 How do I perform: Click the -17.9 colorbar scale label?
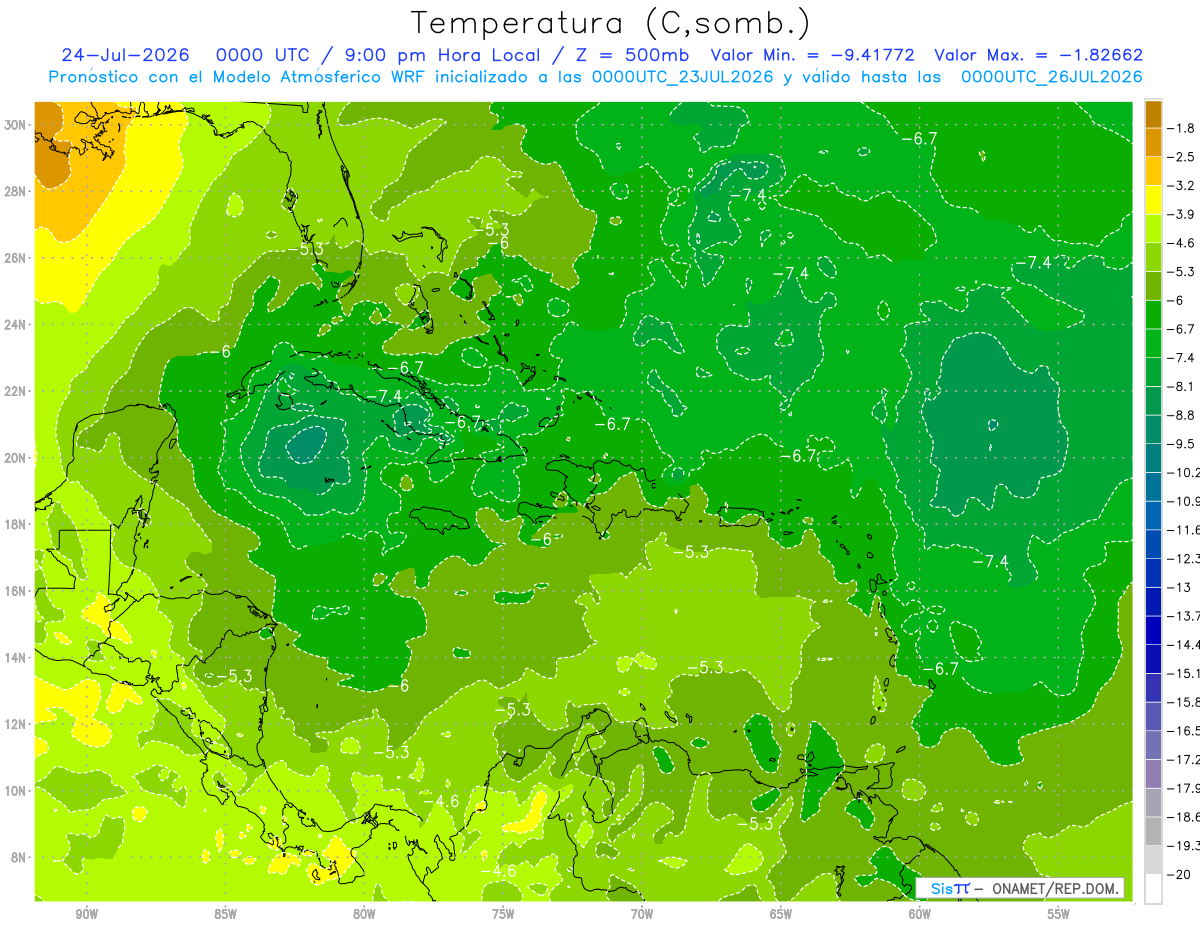(1184, 788)
